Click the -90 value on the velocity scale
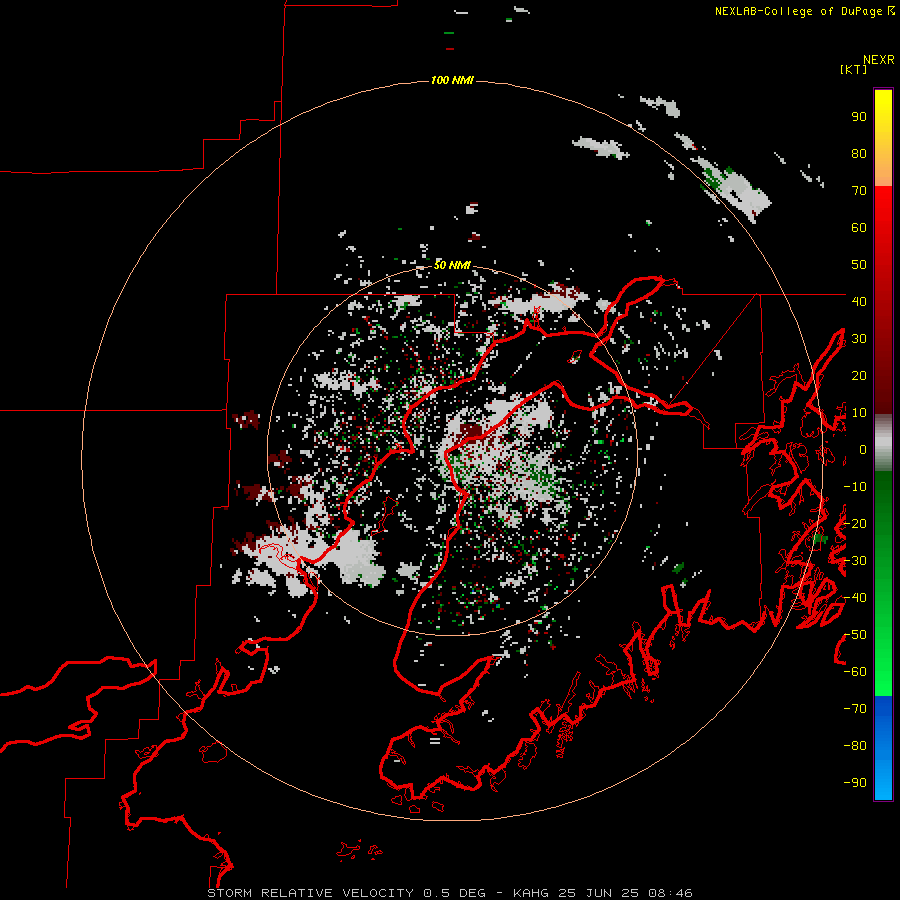The height and width of the screenshot is (900, 900). [x=855, y=783]
